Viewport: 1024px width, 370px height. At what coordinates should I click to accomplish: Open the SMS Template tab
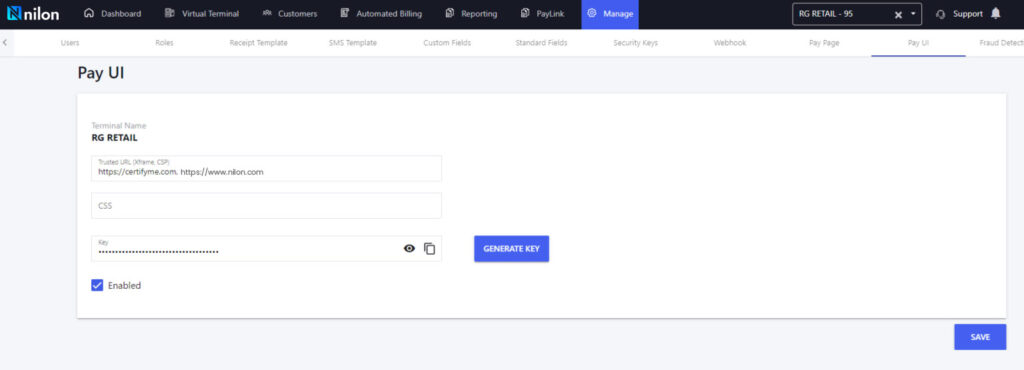353,43
